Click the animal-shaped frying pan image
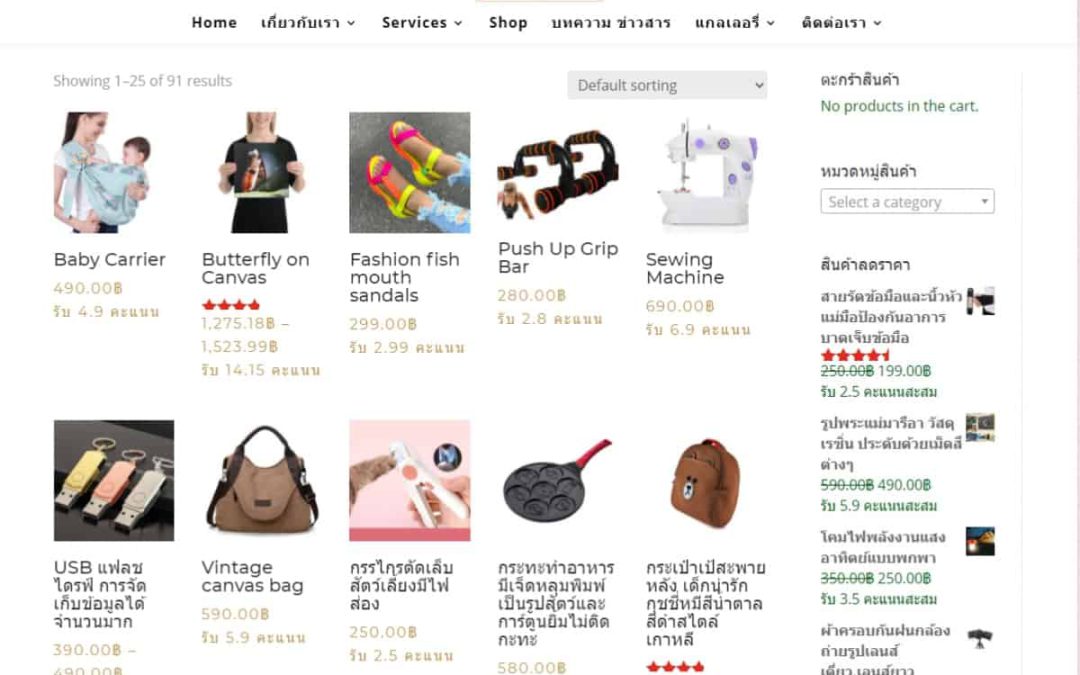1080x675 pixels. coord(558,480)
